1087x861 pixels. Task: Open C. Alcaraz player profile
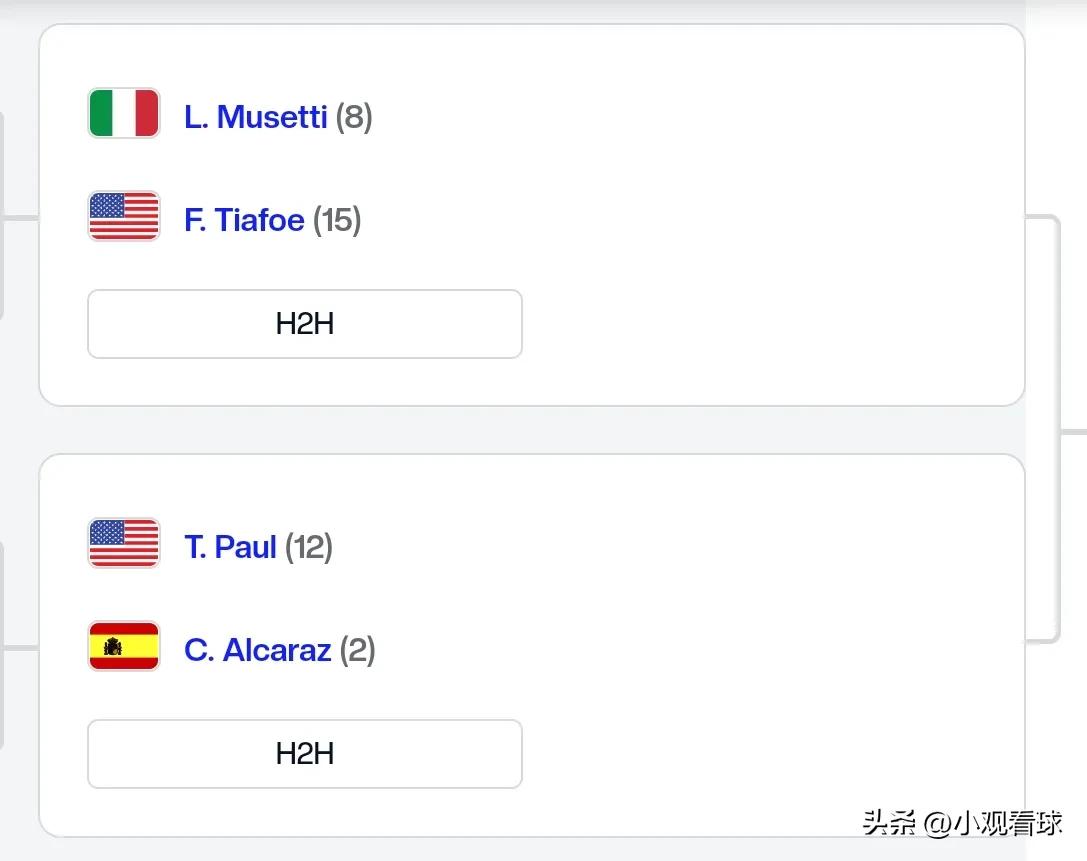(257, 650)
